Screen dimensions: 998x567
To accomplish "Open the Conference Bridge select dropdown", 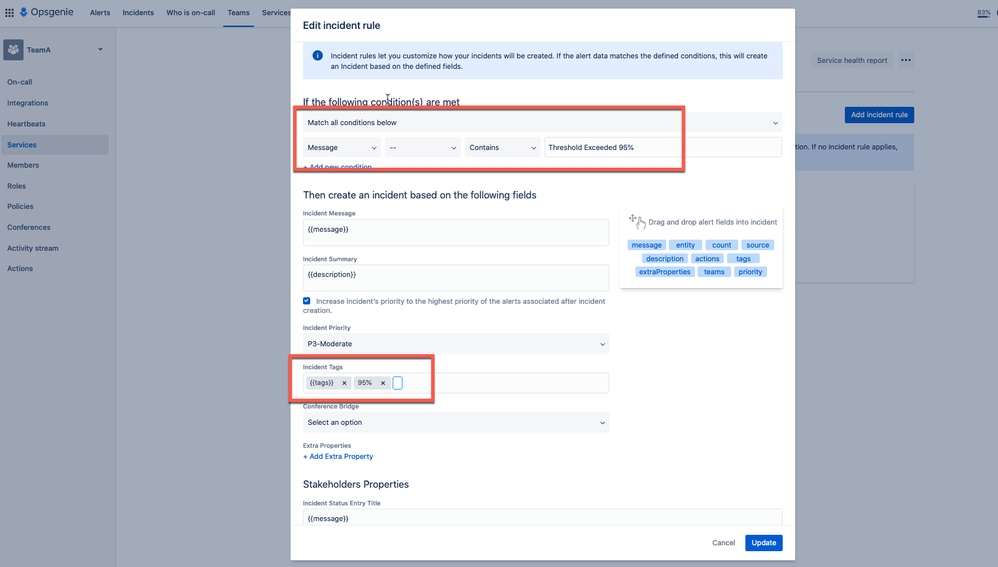I will point(456,423).
